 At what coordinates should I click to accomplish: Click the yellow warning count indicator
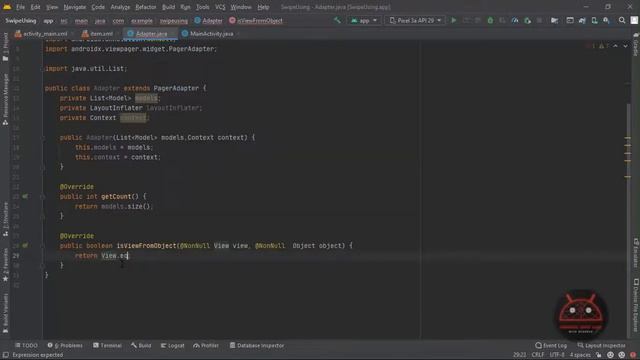[x=603, y=46]
